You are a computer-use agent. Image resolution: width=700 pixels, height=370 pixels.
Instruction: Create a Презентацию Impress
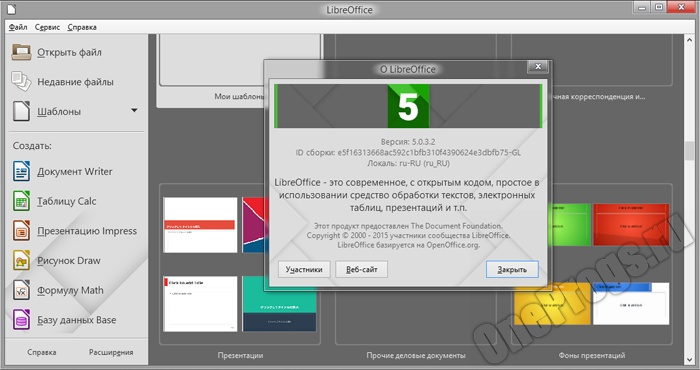click(87, 231)
